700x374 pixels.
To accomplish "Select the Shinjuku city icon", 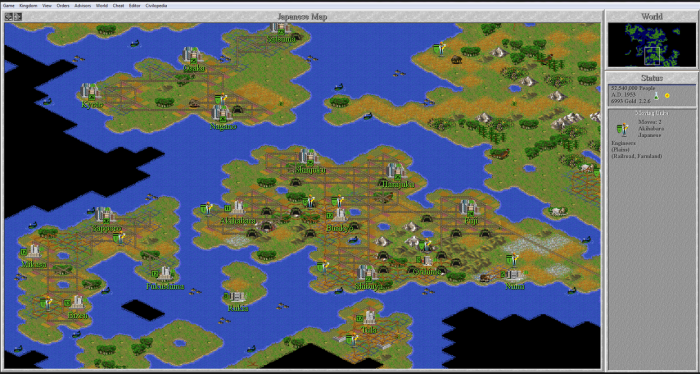I will click(x=308, y=157).
